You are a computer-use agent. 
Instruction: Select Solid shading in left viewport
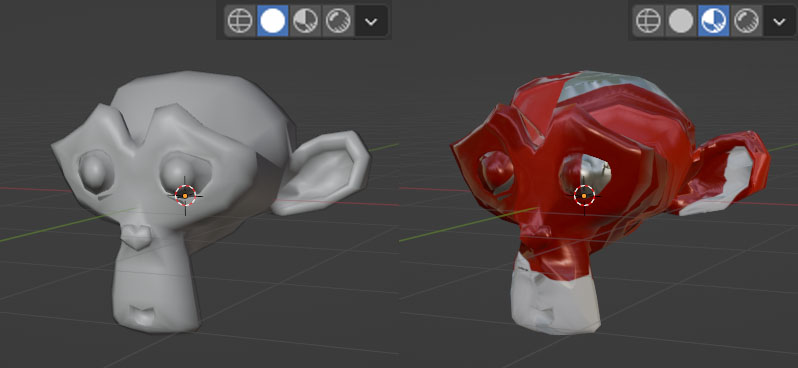[x=273, y=21]
